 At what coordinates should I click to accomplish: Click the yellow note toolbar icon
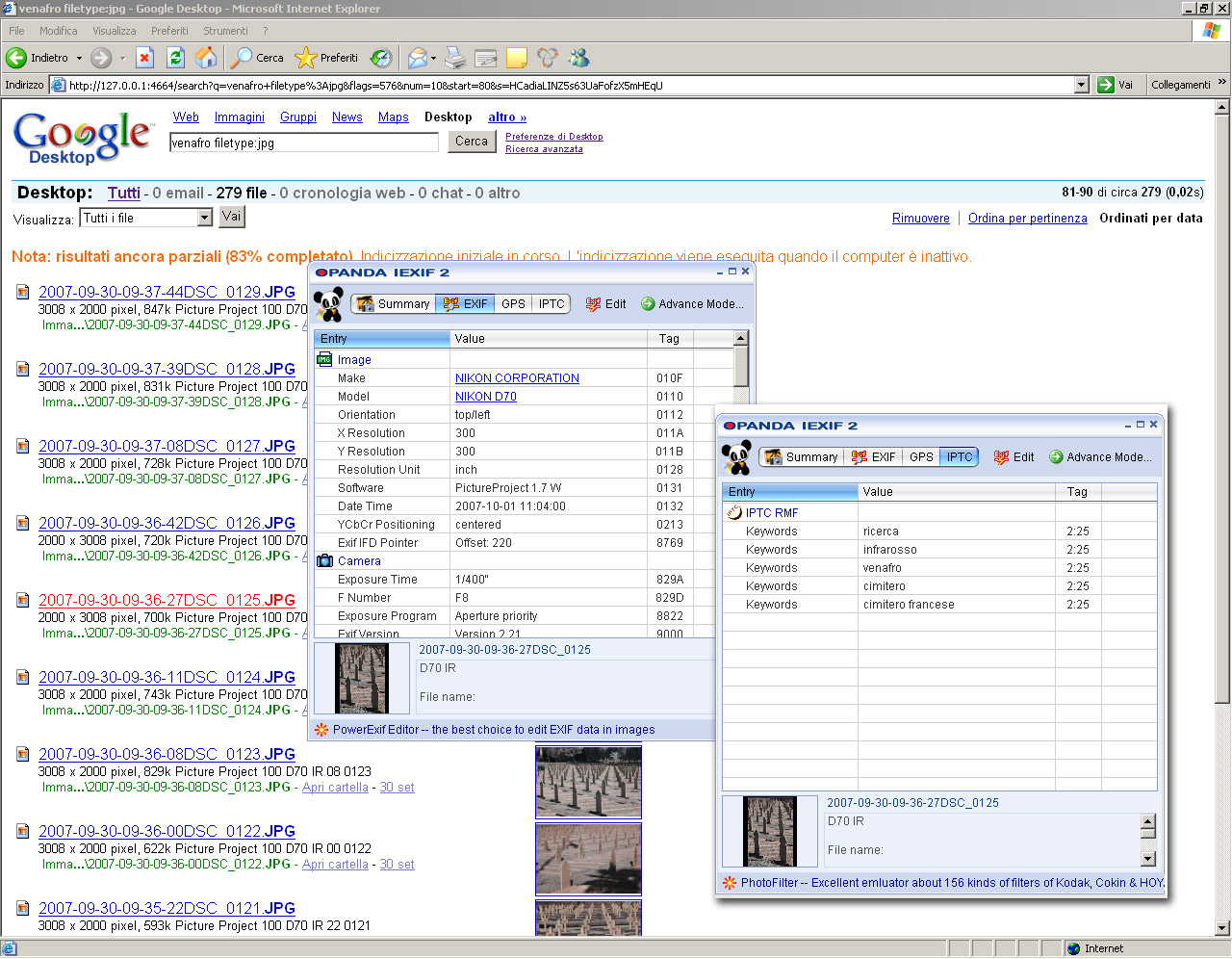pyautogui.click(x=517, y=58)
